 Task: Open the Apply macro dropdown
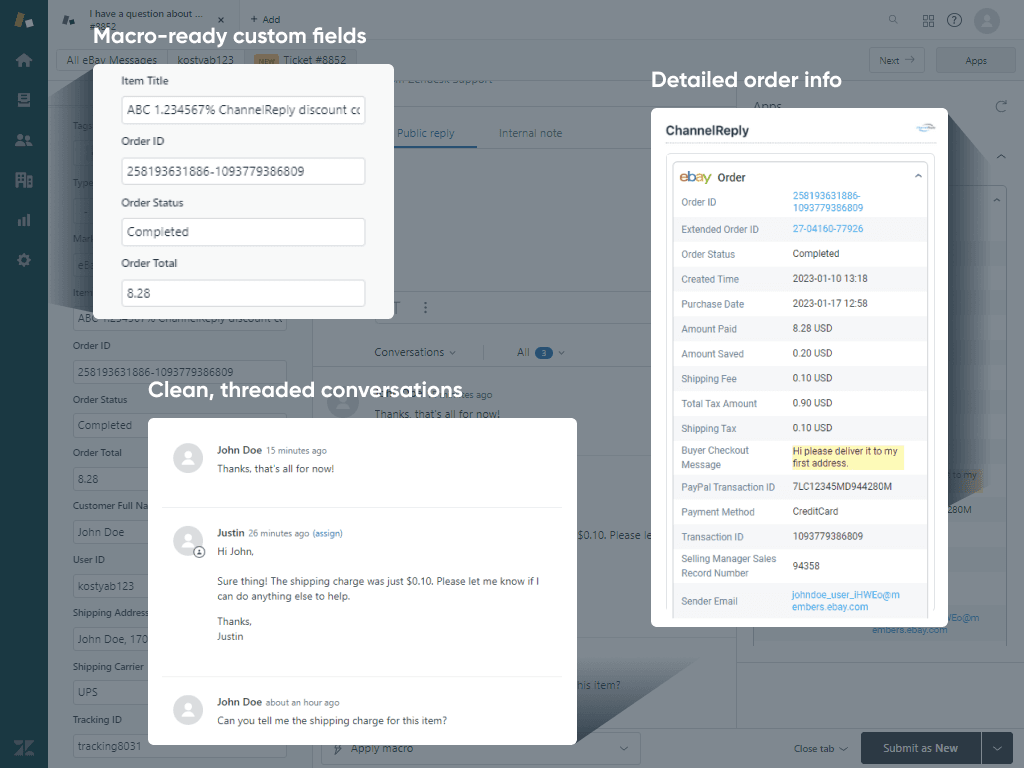coord(481,748)
